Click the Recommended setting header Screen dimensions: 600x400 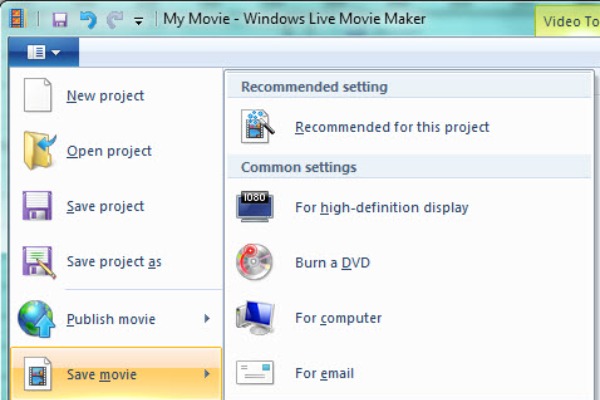[314, 87]
